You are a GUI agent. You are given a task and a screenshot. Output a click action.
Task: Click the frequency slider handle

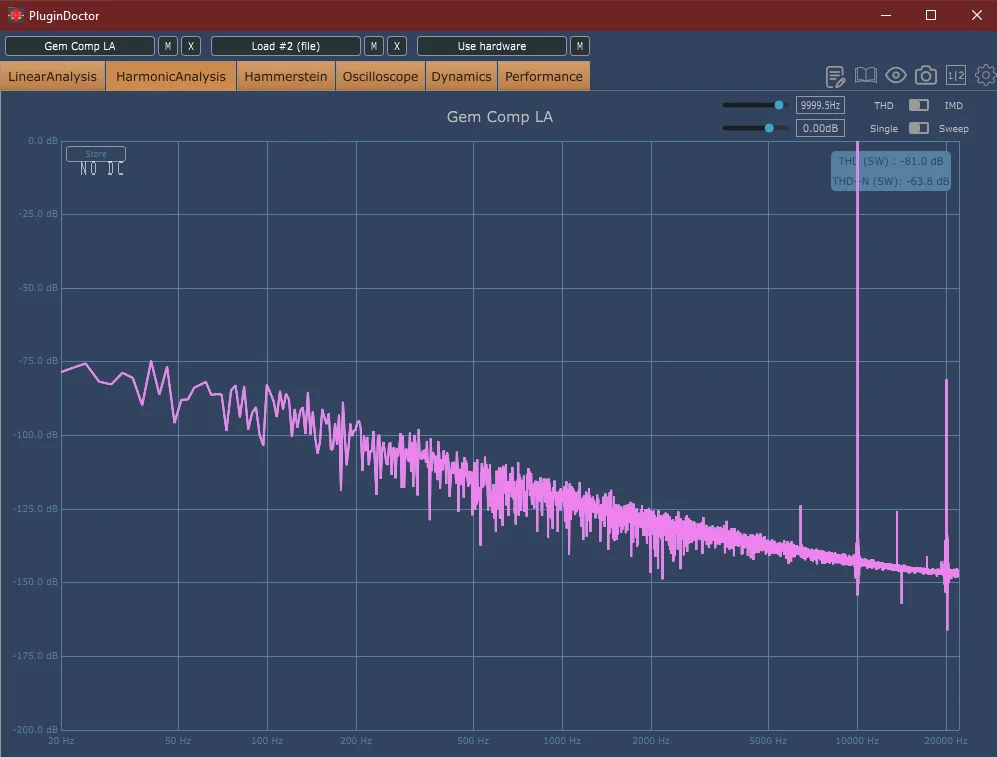(x=779, y=105)
